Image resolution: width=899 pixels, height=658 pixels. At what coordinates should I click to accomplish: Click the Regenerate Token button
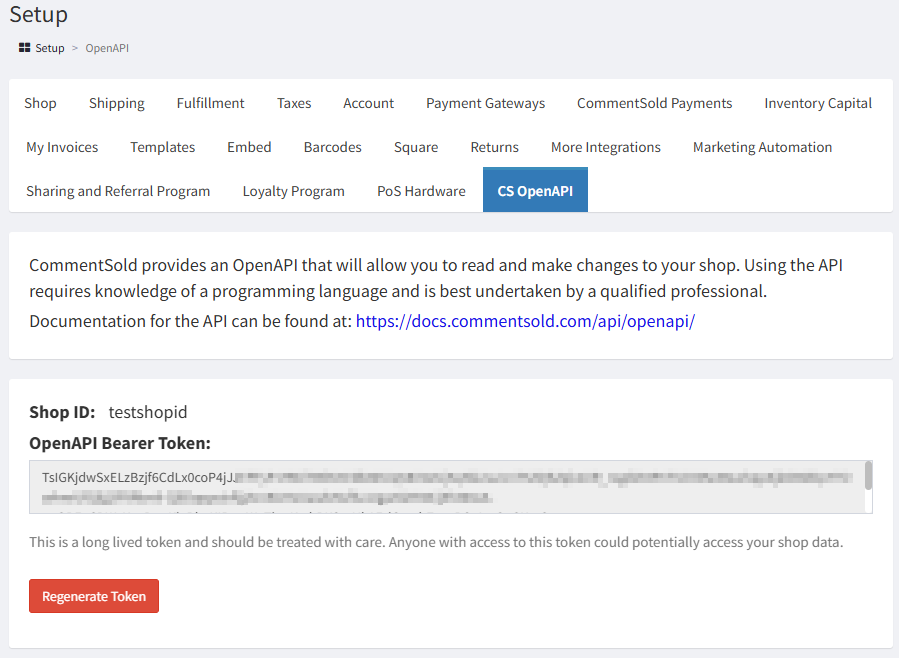tap(94, 596)
